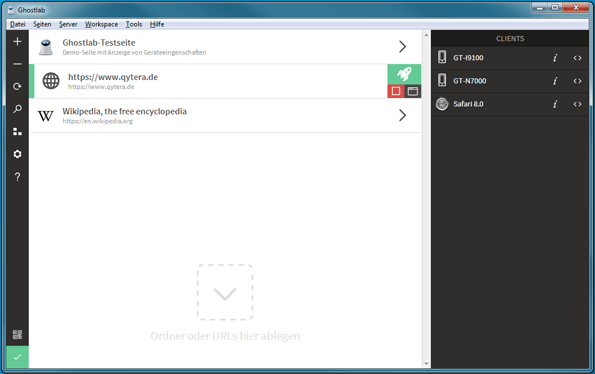Expand the Ghostlab-Testseite chevron
Screen dimensions: 595x374
point(403,47)
